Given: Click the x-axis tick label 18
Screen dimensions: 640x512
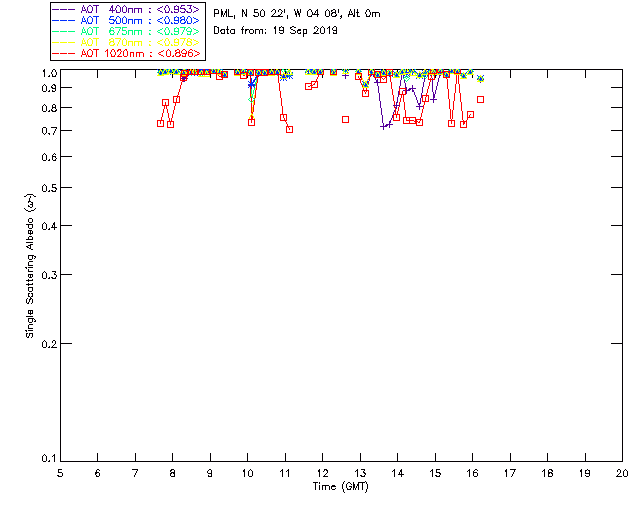Looking at the screenshot, I should [547, 473].
